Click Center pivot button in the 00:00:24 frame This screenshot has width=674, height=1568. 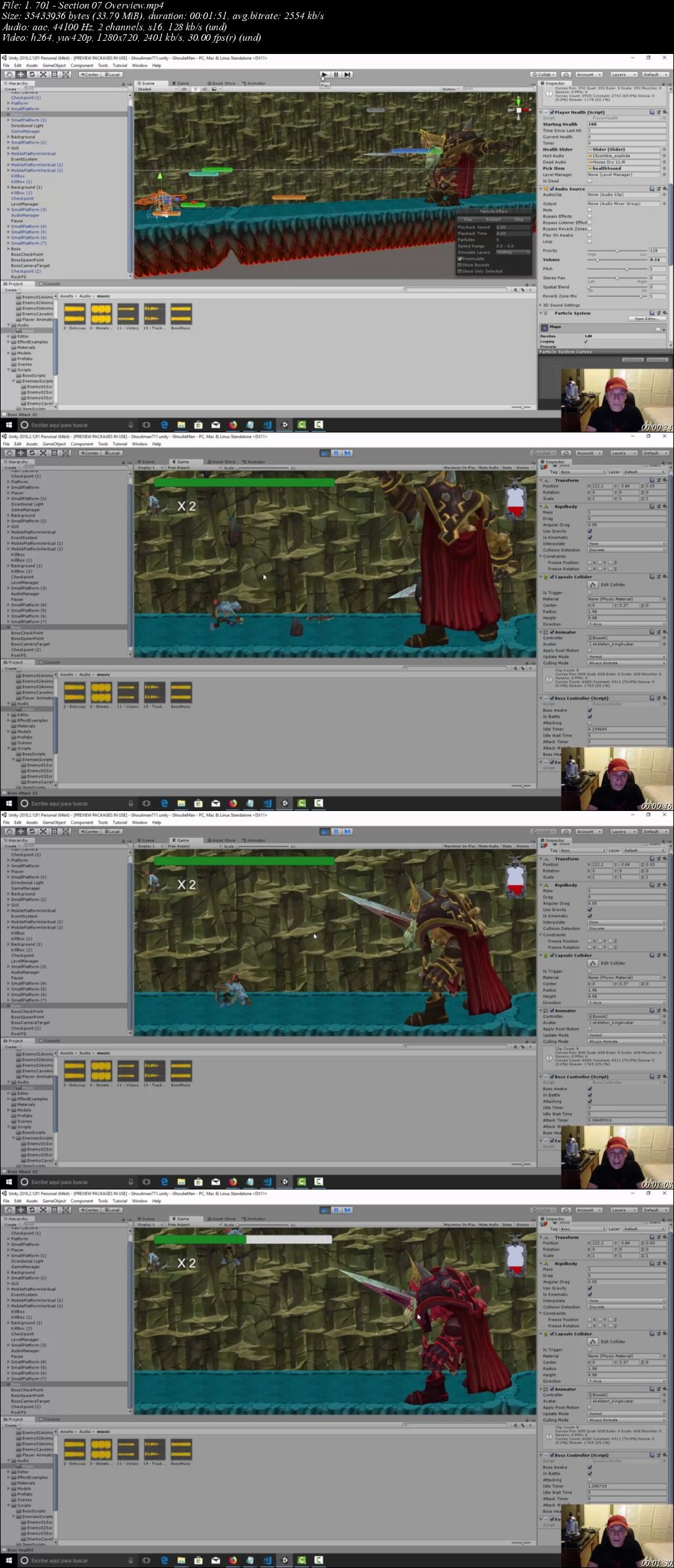tap(90, 74)
